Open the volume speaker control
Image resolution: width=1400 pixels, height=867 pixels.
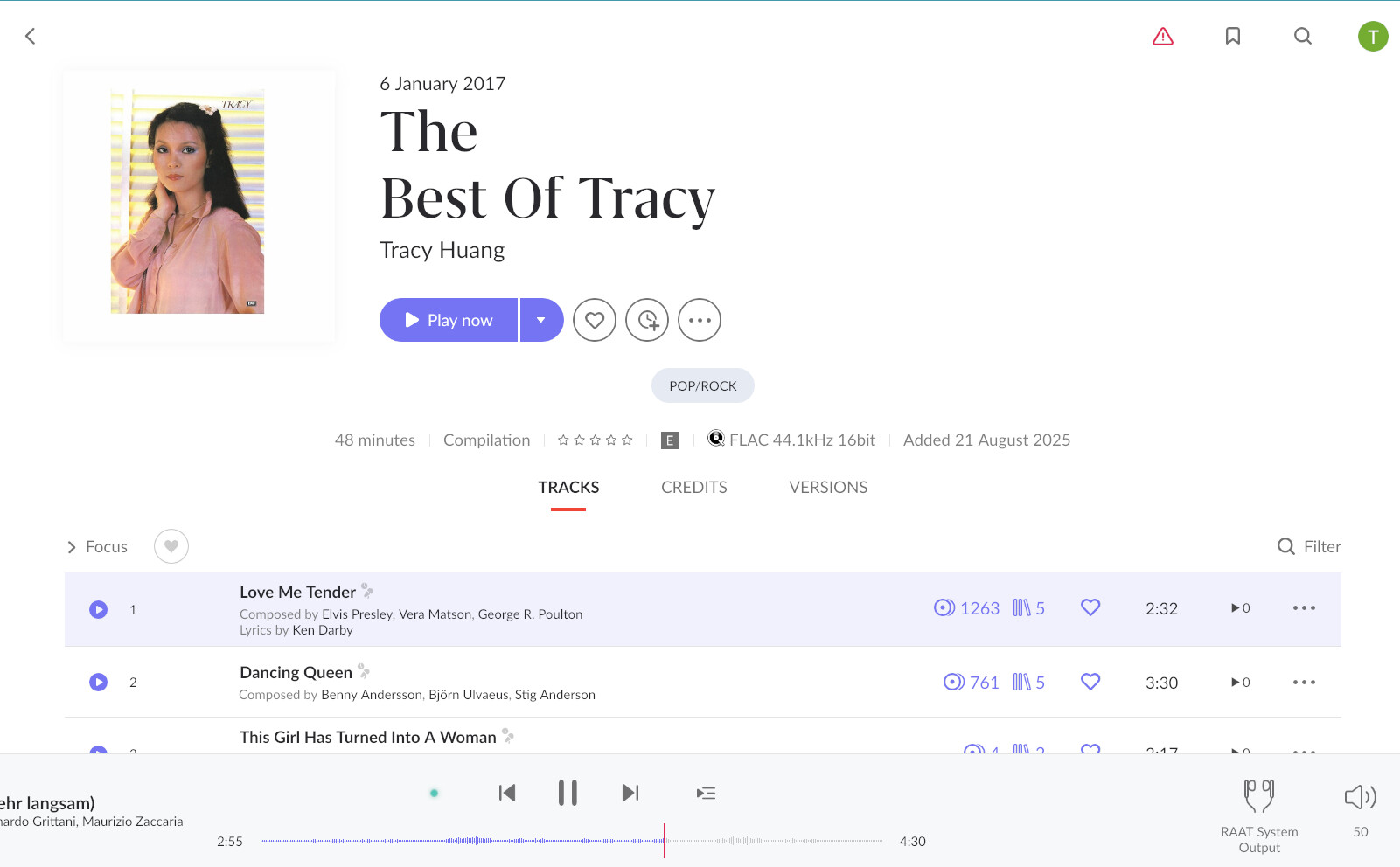(x=1360, y=796)
